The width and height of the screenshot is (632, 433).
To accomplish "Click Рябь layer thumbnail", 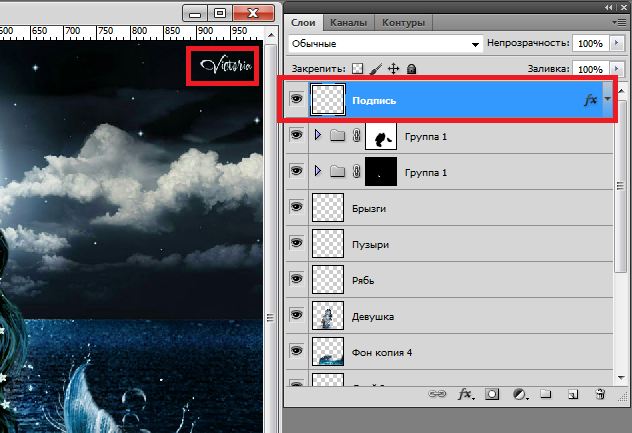I will tap(328, 279).
